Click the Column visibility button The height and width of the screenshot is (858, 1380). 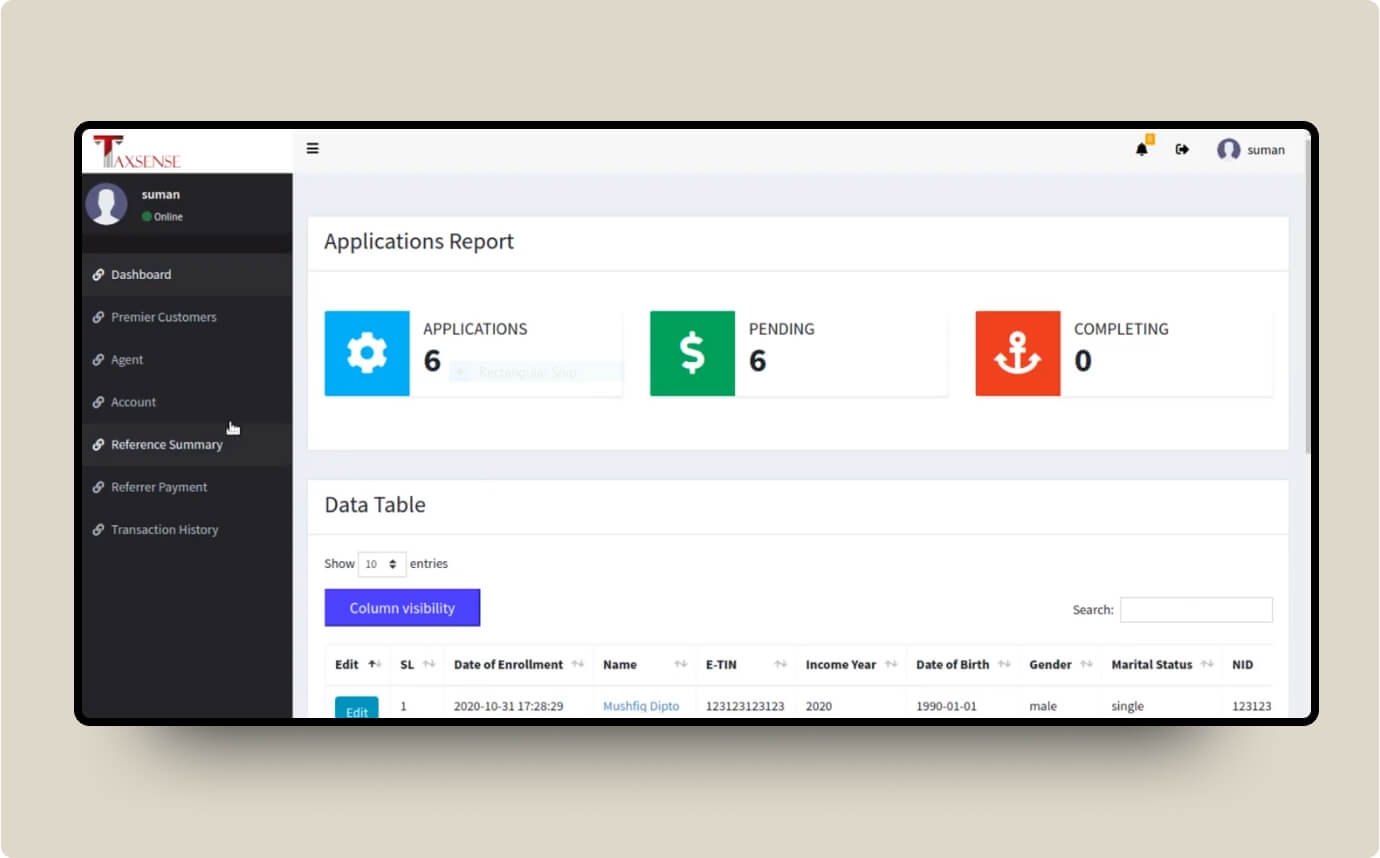point(402,608)
